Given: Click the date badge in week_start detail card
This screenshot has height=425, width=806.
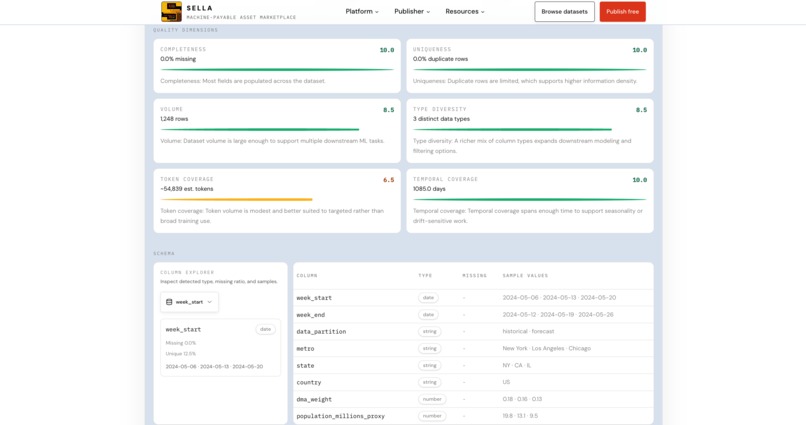Looking at the screenshot, I should coord(265,329).
